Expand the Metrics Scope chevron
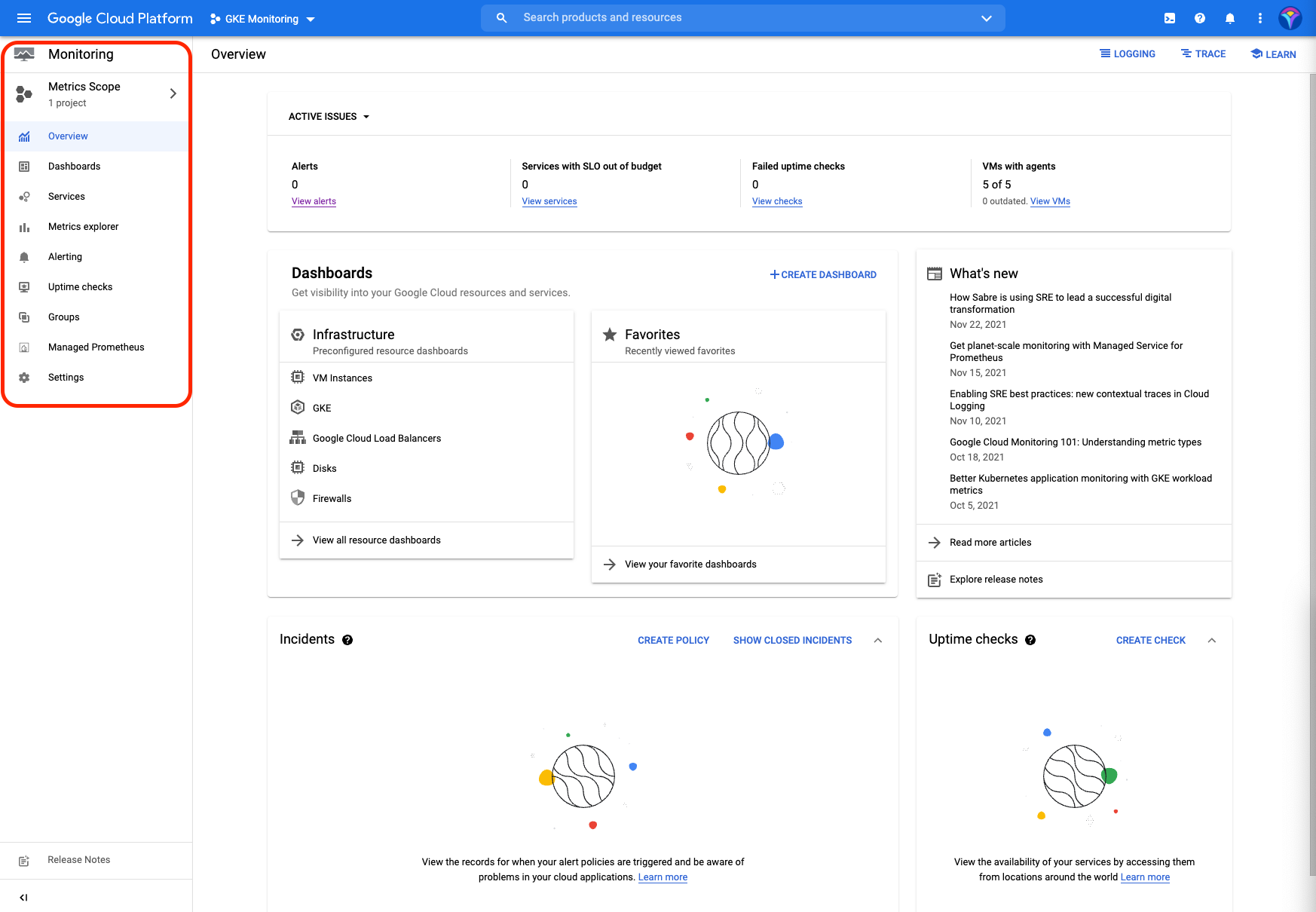The height and width of the screenshot is (912, 1316). click(x=173, y=93)
